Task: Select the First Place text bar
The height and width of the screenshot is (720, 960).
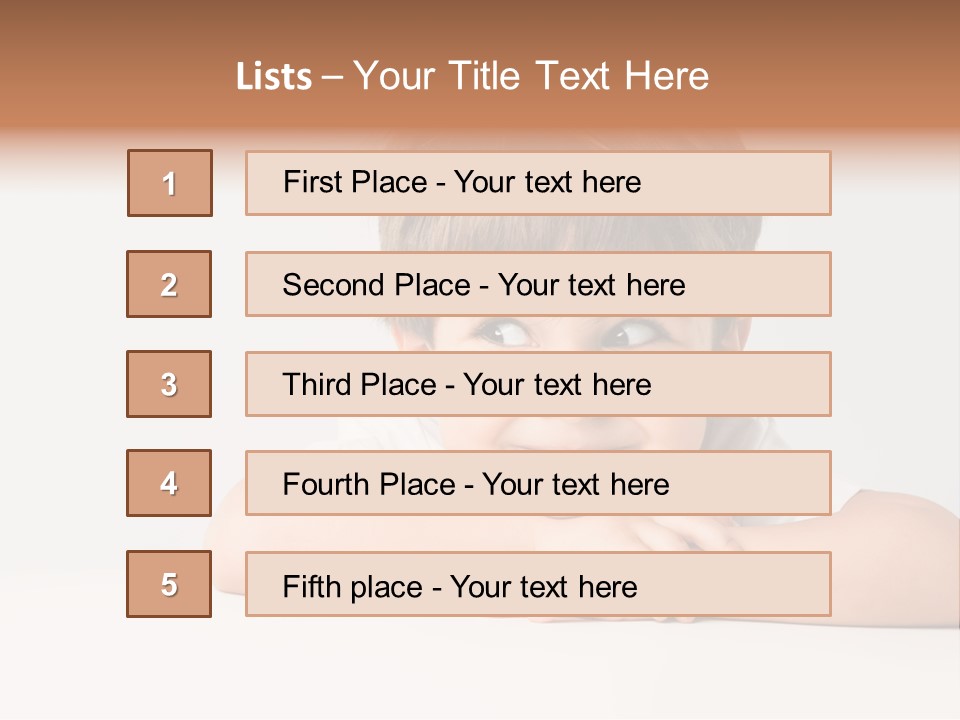Action: click(538, 183)
